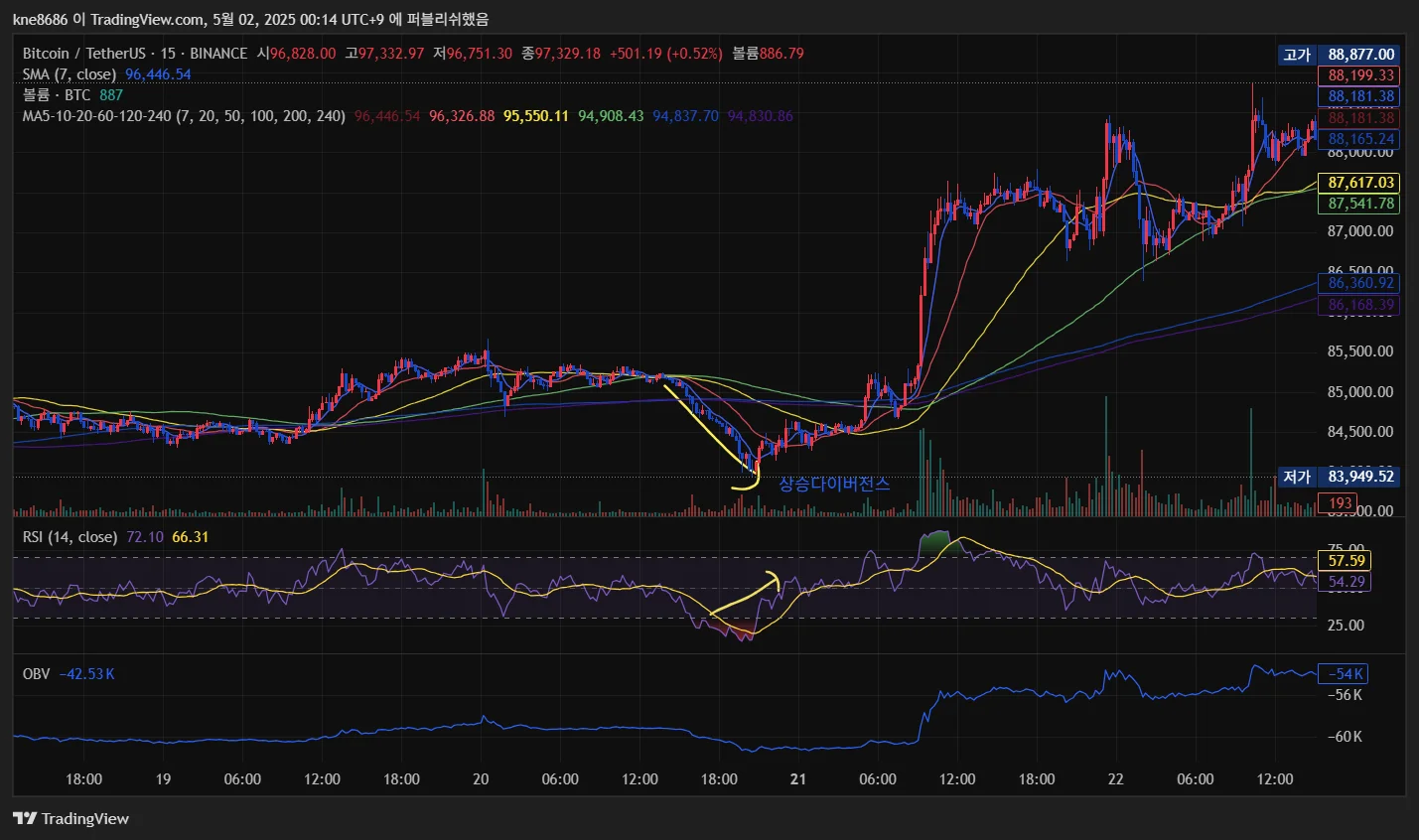1419x840 pixels.
Task: Click the 고가 88,877.00 high price label
Action: (x=1339, y=55)
